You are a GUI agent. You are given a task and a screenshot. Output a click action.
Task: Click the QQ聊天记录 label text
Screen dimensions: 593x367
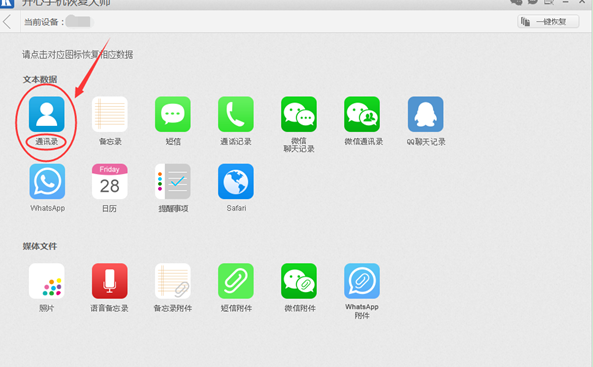426,142
